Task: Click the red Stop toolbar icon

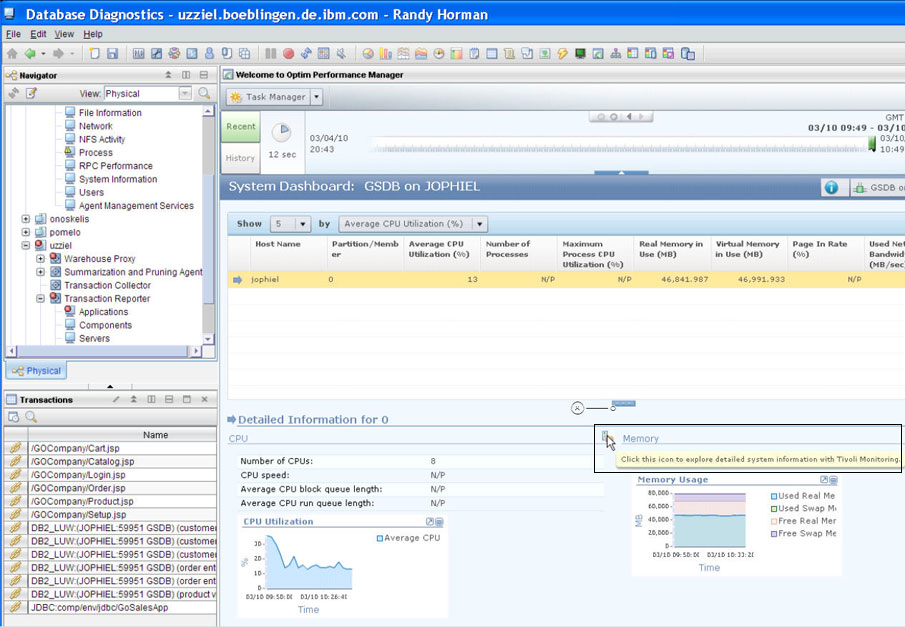Action: pos(289,54)
